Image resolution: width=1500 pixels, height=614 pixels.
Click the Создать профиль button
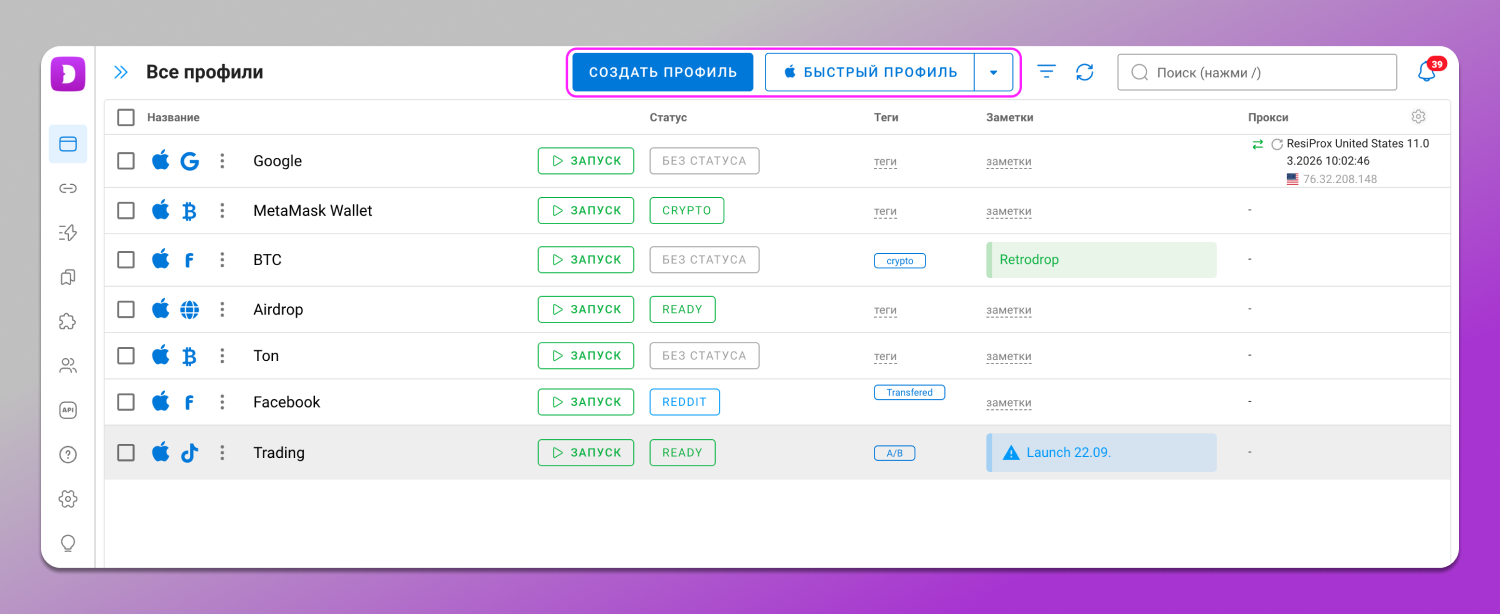662,72
